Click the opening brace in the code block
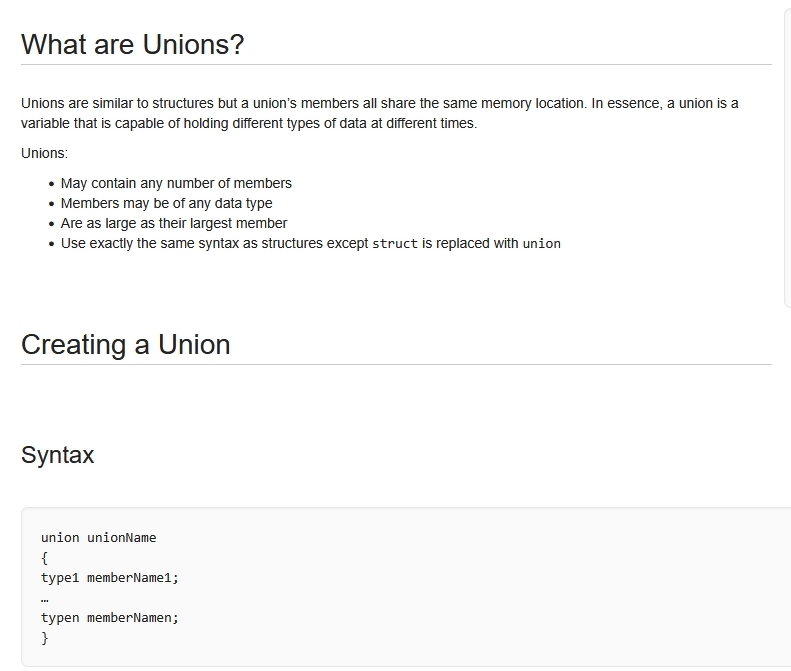 tap(45, 557)
